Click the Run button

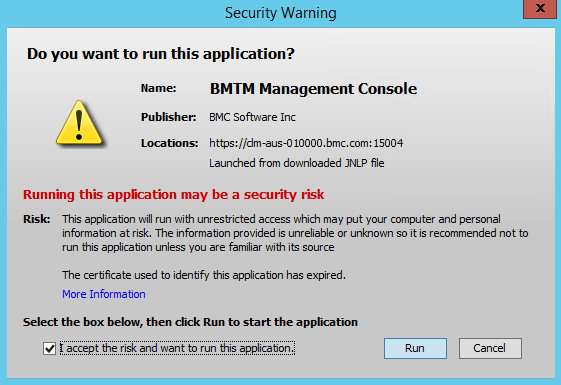415,348
